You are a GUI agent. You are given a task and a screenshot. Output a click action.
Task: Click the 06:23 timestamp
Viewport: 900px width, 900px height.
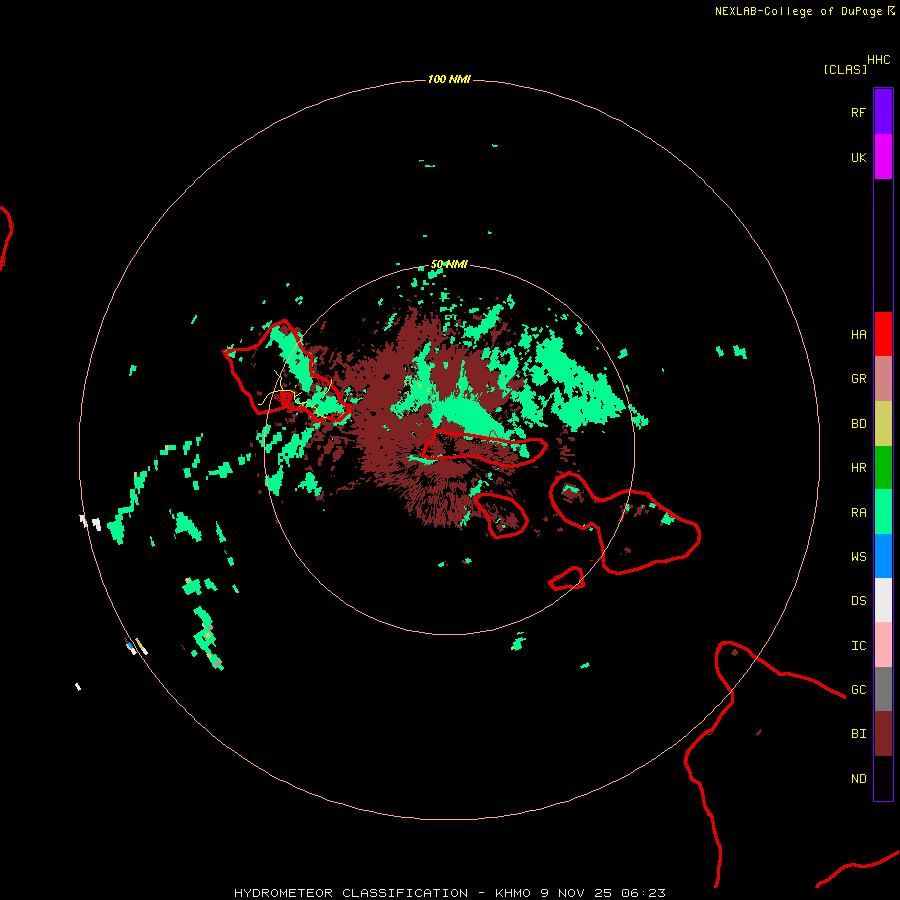(643, 893)
